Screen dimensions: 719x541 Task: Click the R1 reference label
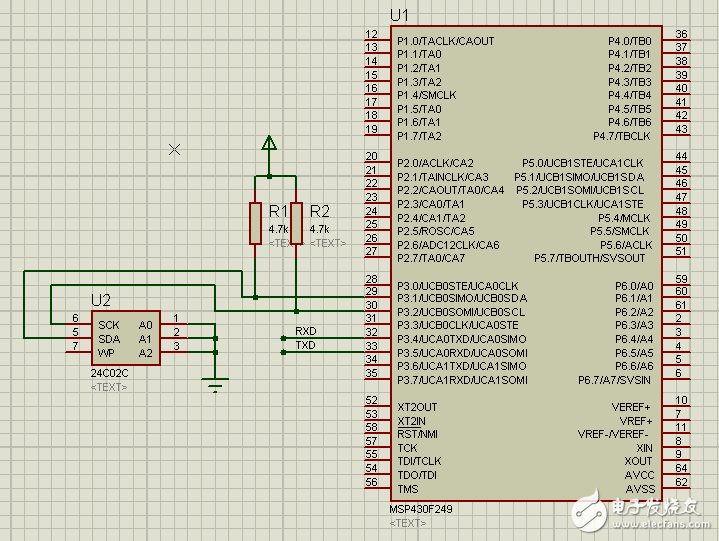[278, 211]
